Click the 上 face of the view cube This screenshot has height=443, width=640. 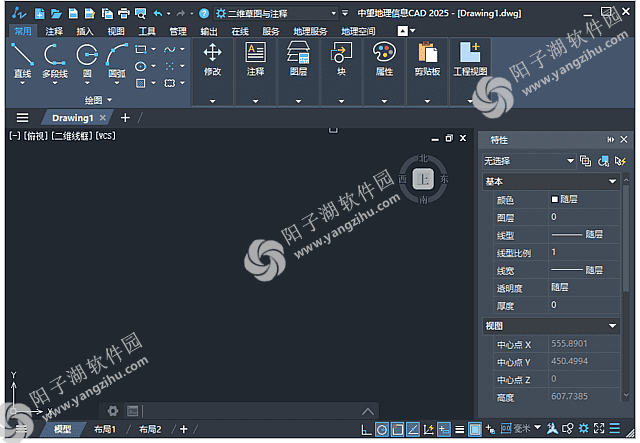point(423,179)
